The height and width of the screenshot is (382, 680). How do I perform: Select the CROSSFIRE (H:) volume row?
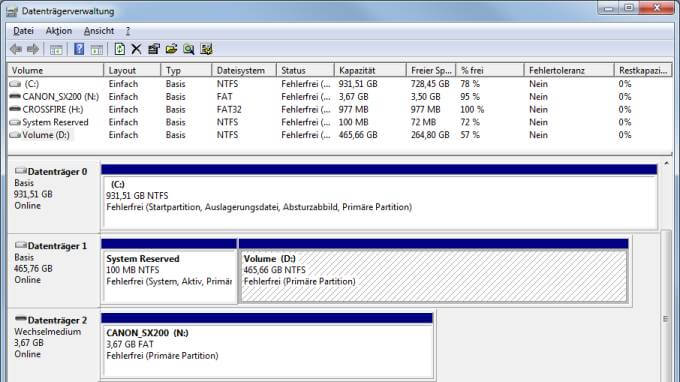[x=340, y=109]
